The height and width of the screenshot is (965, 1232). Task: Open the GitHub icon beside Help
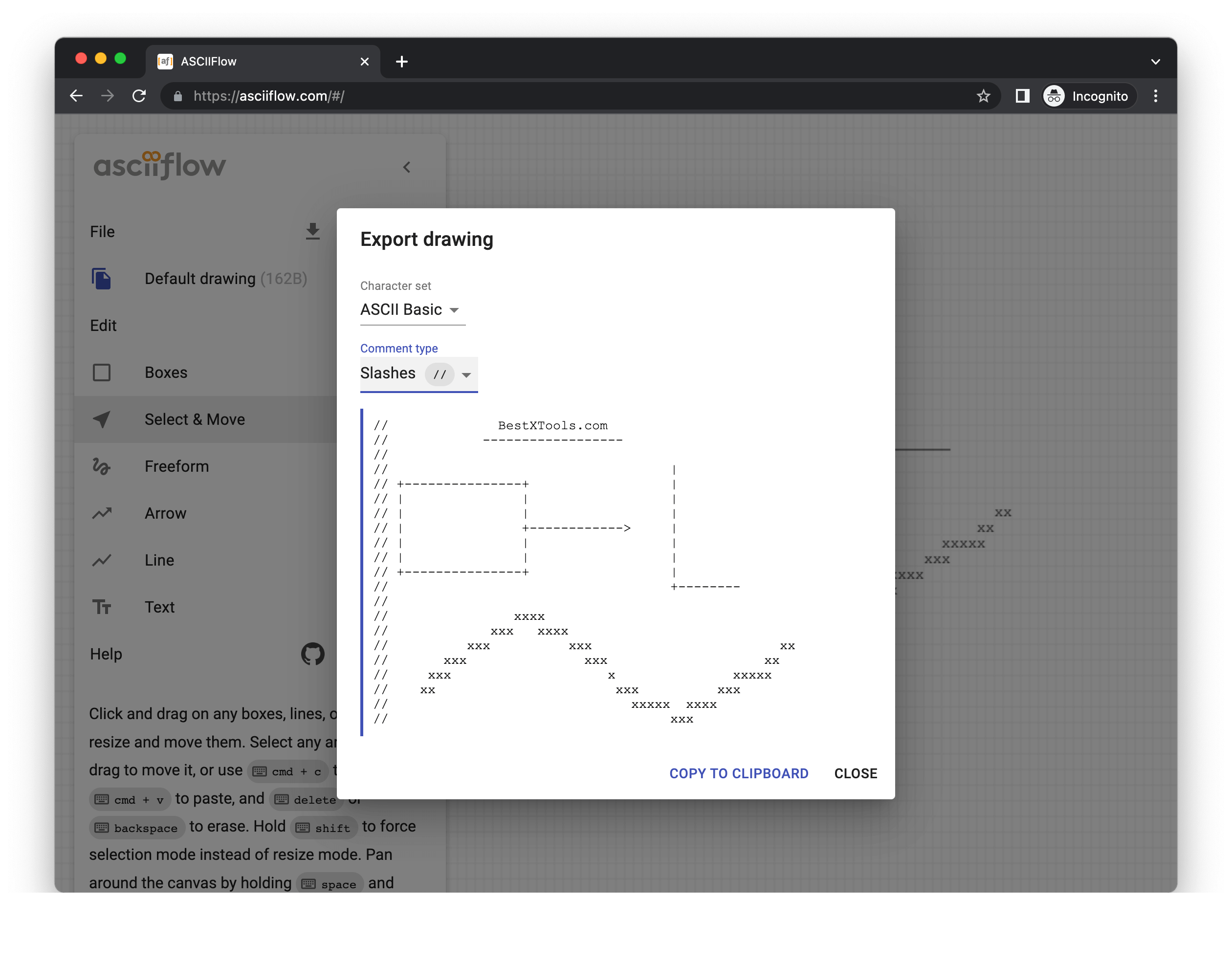coord(312,654)
